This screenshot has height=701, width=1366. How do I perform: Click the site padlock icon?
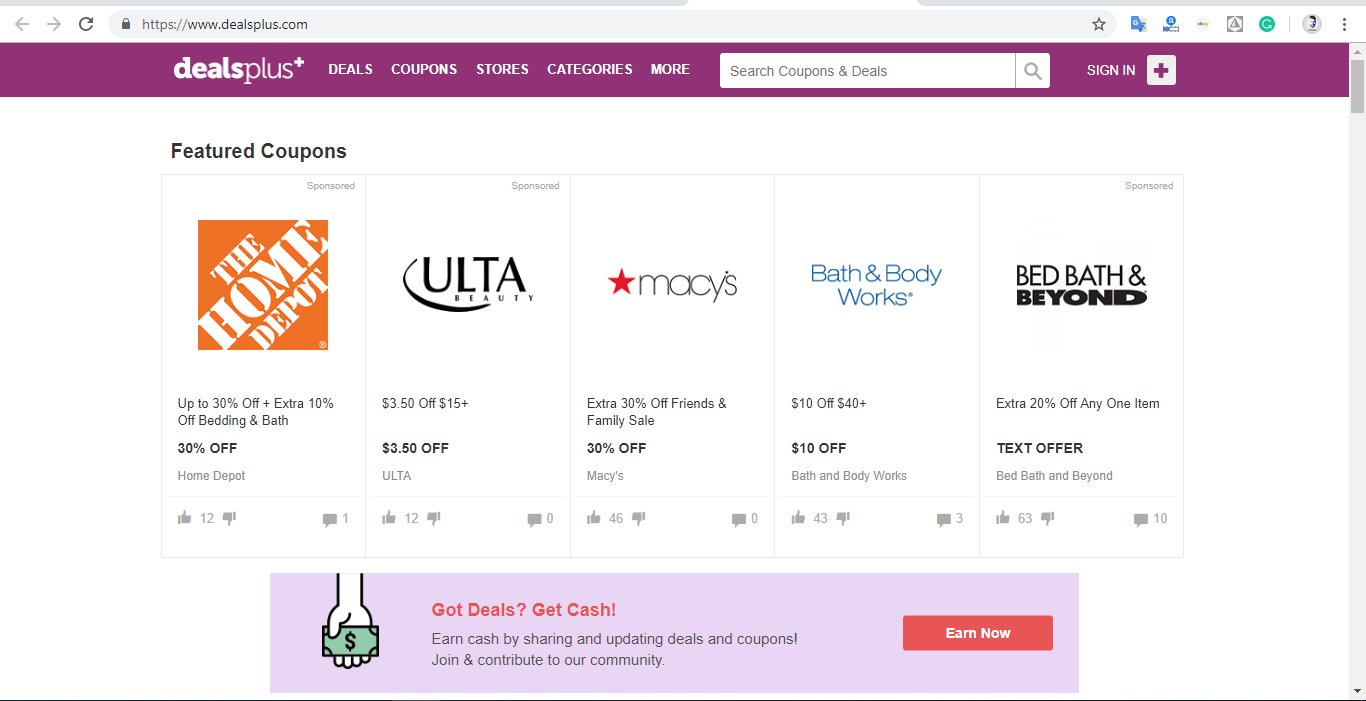(125, 24)
